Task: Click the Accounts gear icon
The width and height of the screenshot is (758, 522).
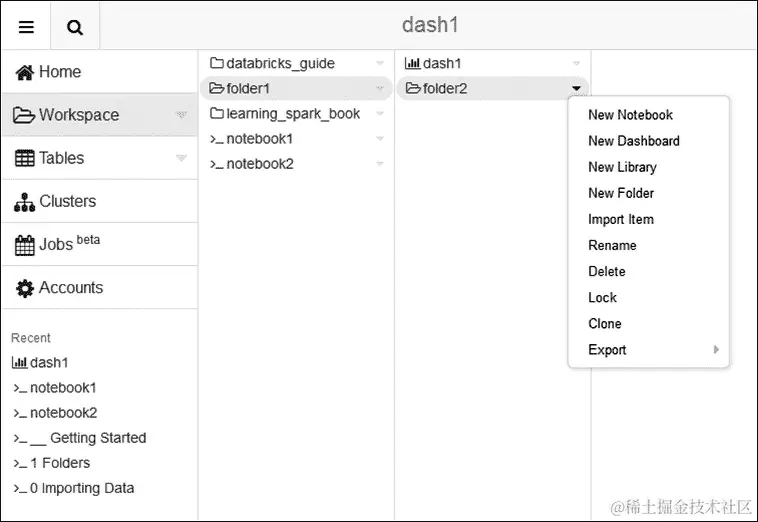Action: point(25,289)
